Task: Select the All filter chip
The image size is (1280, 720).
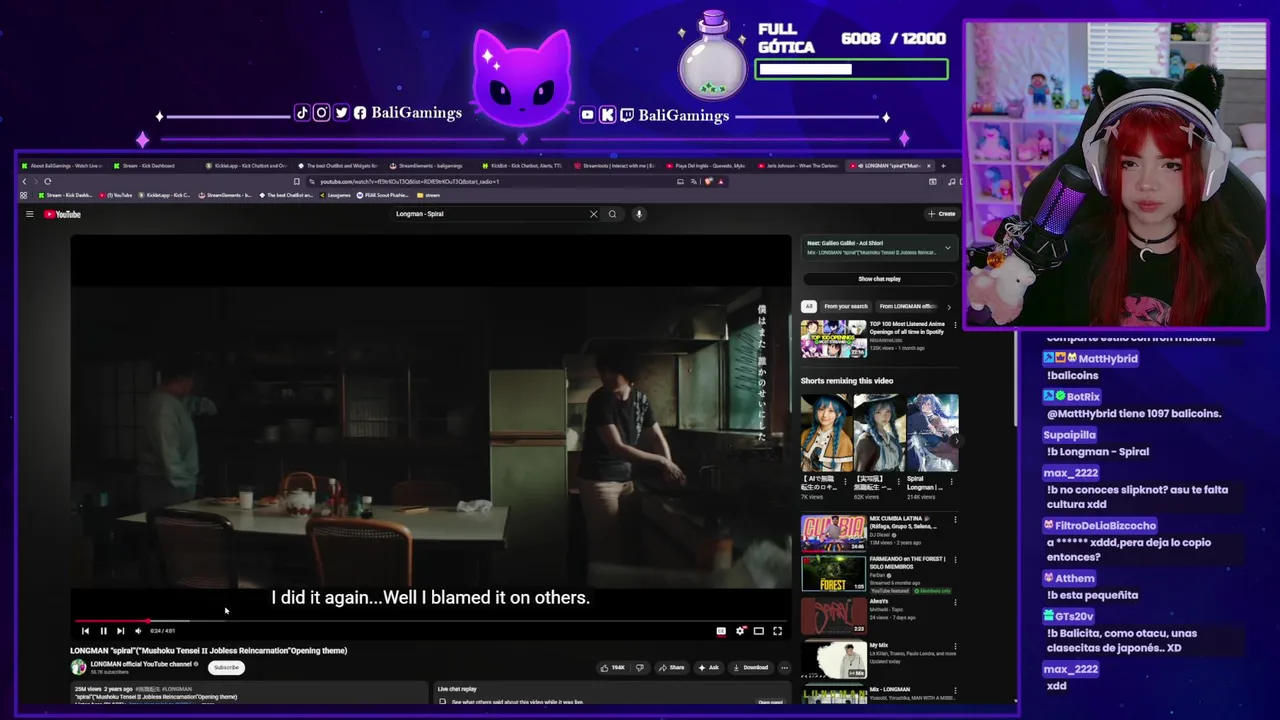Action: [x=809, y=306]
